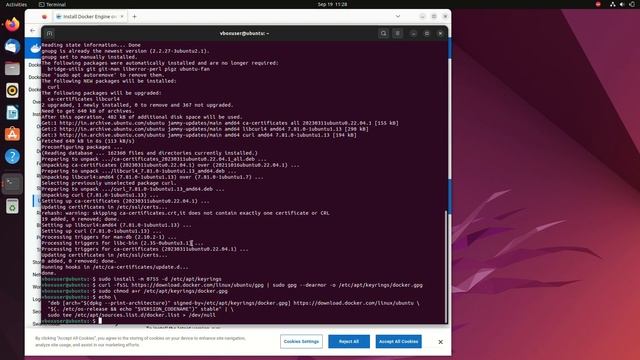Viewport: 640px width, 360px height.
Task: Launch Firefox from the dock
Action: coord(12,24)
